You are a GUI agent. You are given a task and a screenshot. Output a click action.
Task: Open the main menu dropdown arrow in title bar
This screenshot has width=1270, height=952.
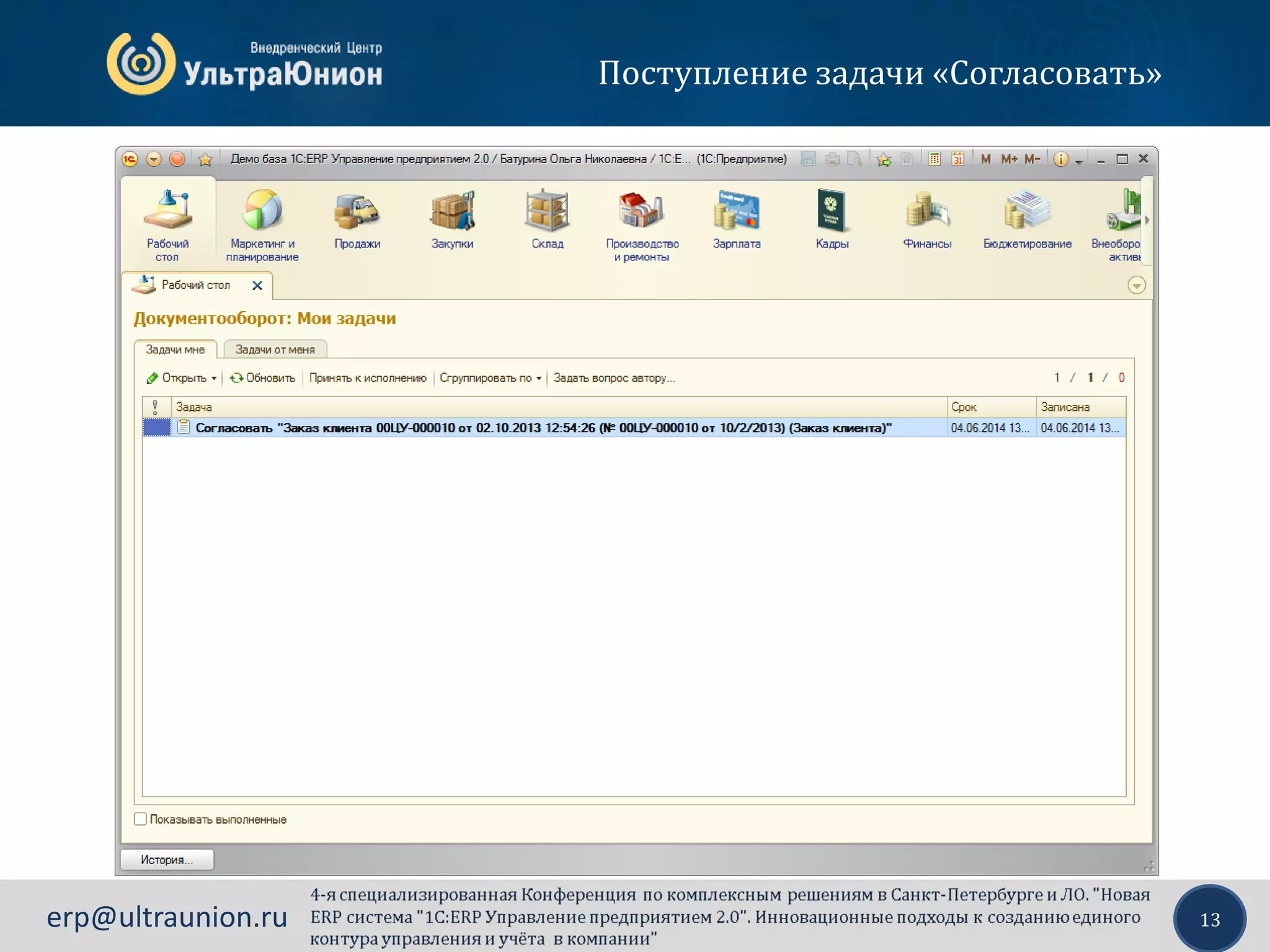[154, 159]
